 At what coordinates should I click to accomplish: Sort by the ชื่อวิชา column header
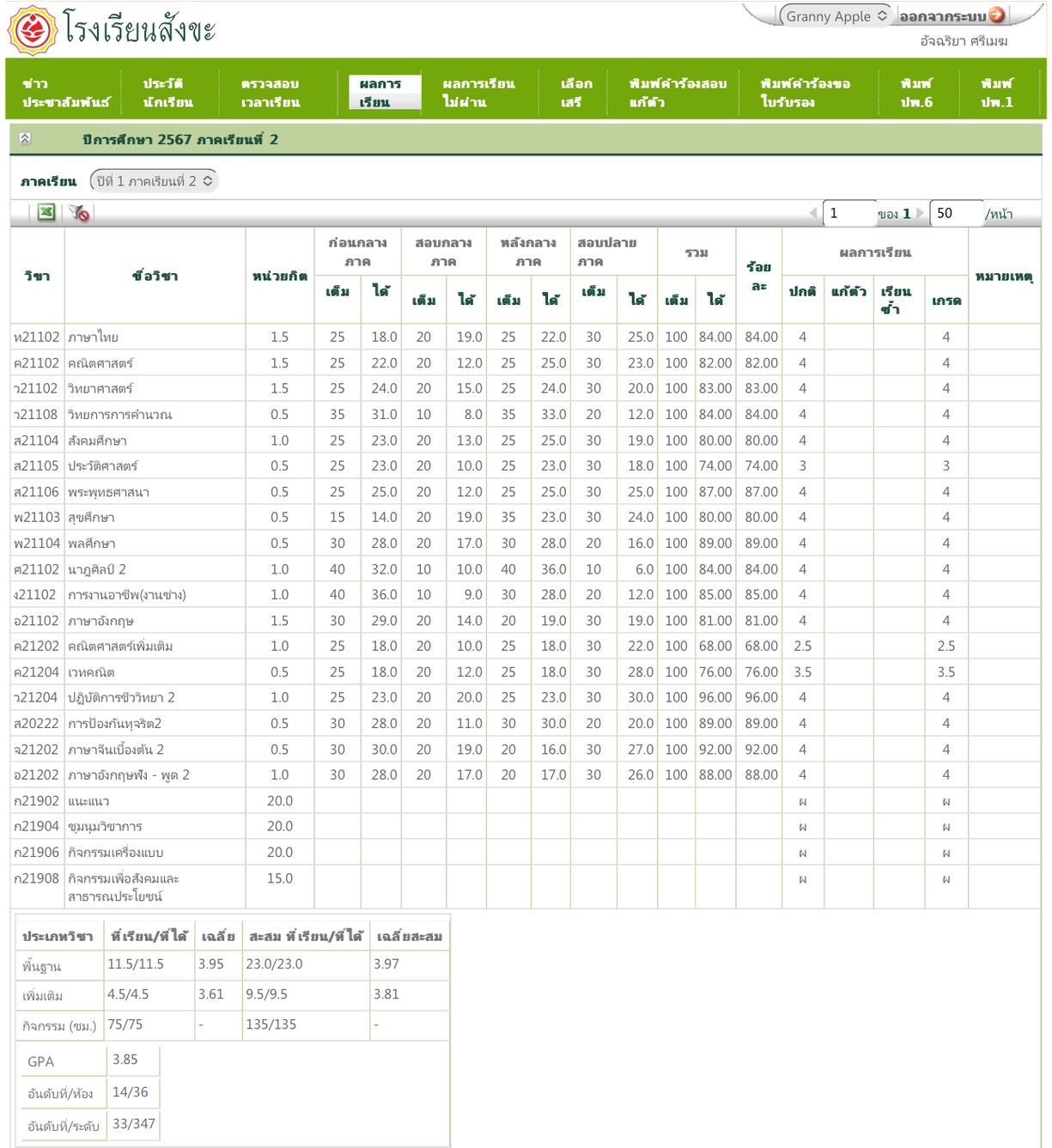[x=155, y=276]
